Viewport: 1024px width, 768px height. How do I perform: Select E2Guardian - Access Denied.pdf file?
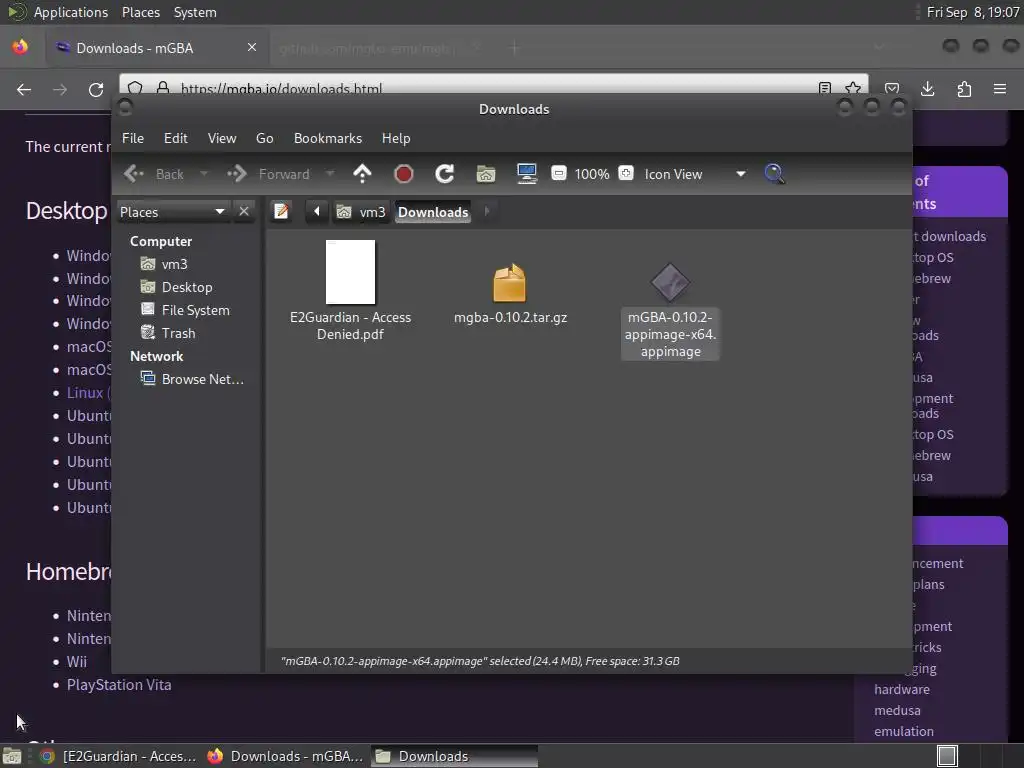[x=351, y=291]
